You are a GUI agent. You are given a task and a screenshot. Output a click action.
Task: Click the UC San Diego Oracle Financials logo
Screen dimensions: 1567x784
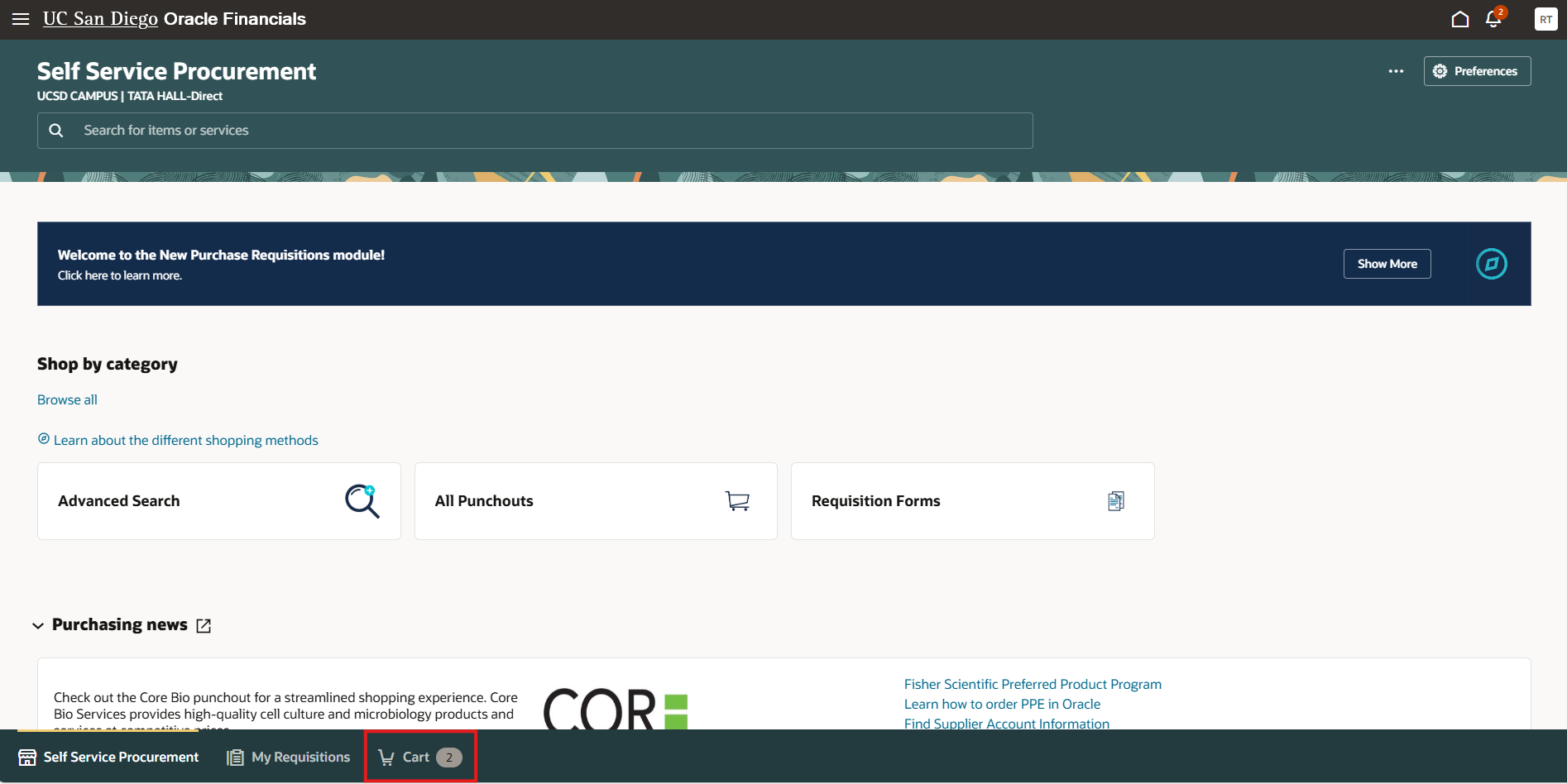tap(175, 19)
